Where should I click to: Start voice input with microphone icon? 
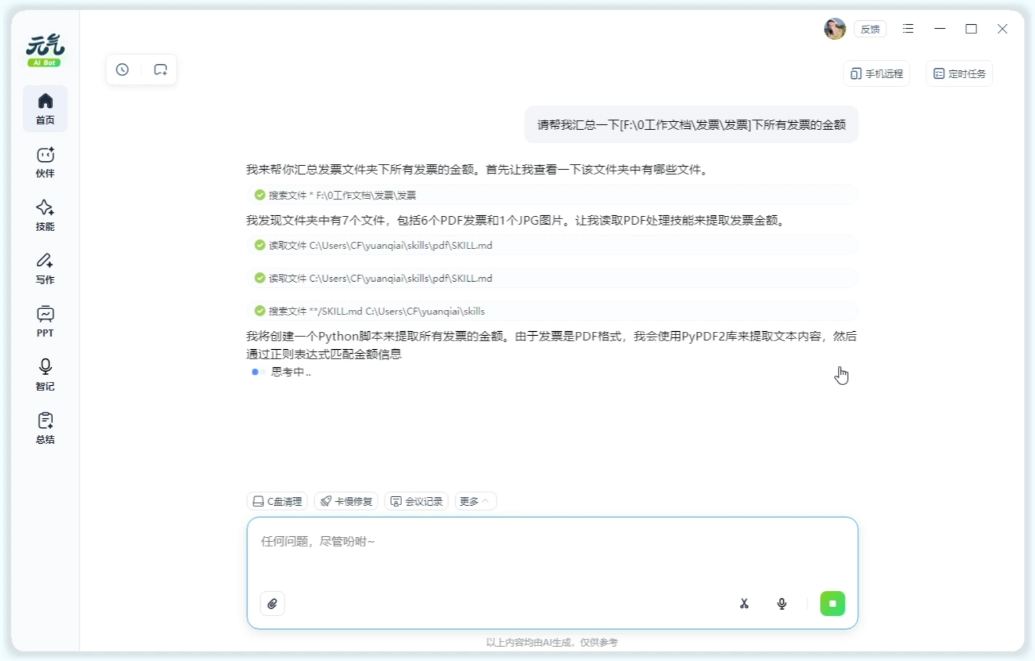pyautogui.click(x=782, y=604)
